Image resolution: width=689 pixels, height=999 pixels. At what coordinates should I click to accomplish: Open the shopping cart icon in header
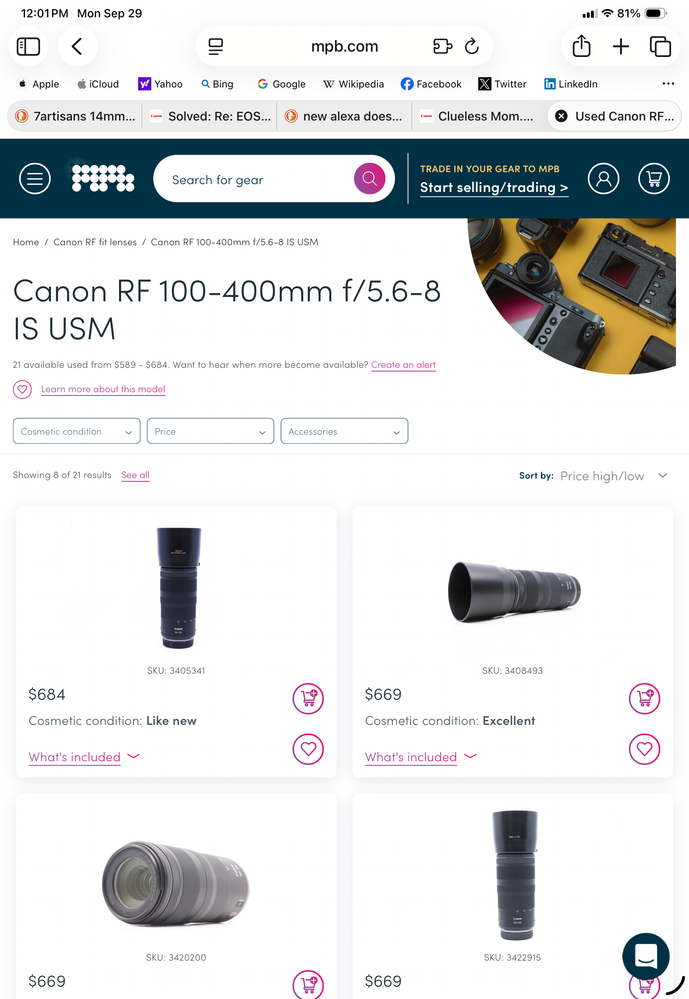pyautogui.click(x=654, y=178)
